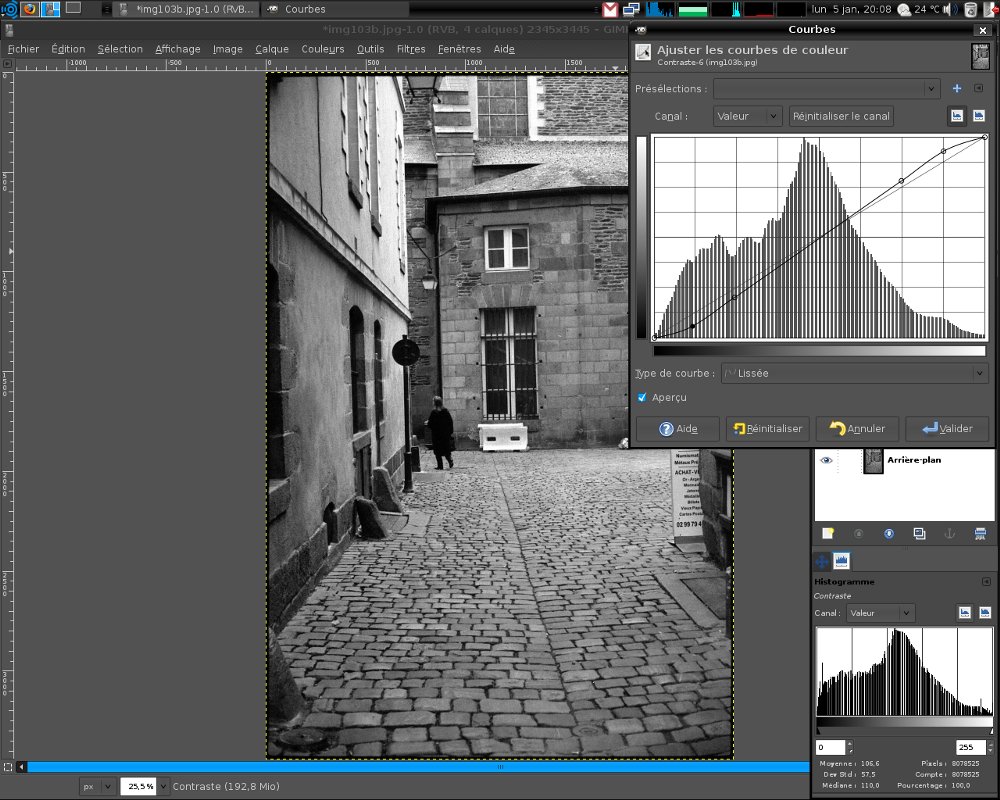Duplicate the Arrière-plan layer
This screenshot has width=1000, height=800.
[919, 533]
